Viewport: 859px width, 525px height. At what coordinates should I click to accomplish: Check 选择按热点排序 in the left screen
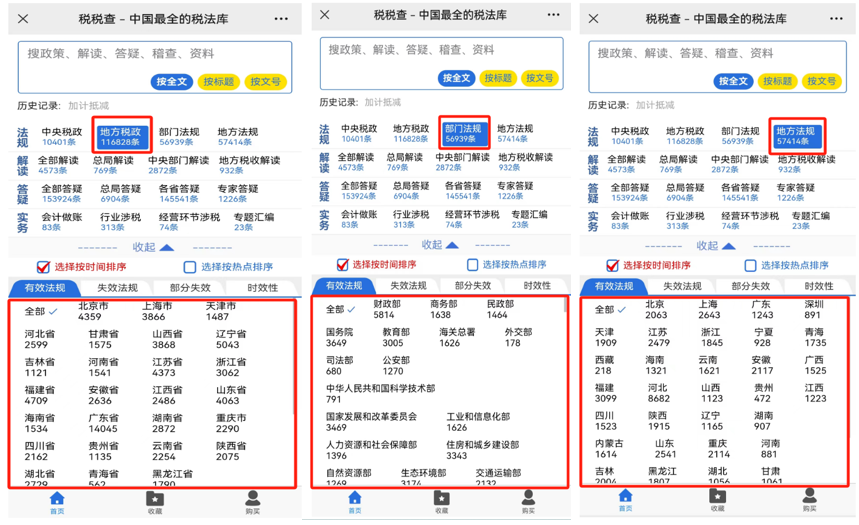[x=190, y=267]
